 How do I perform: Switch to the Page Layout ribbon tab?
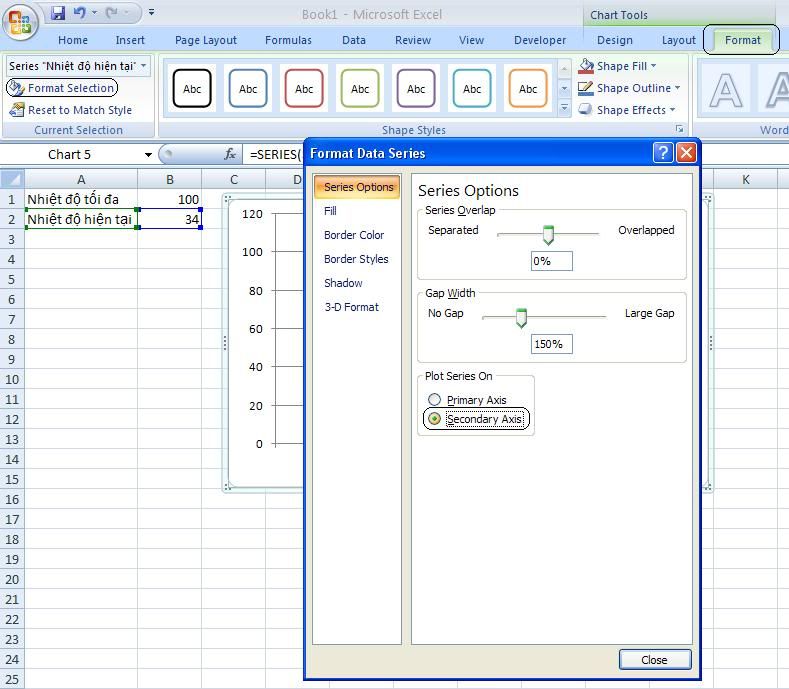pos(206,40)
